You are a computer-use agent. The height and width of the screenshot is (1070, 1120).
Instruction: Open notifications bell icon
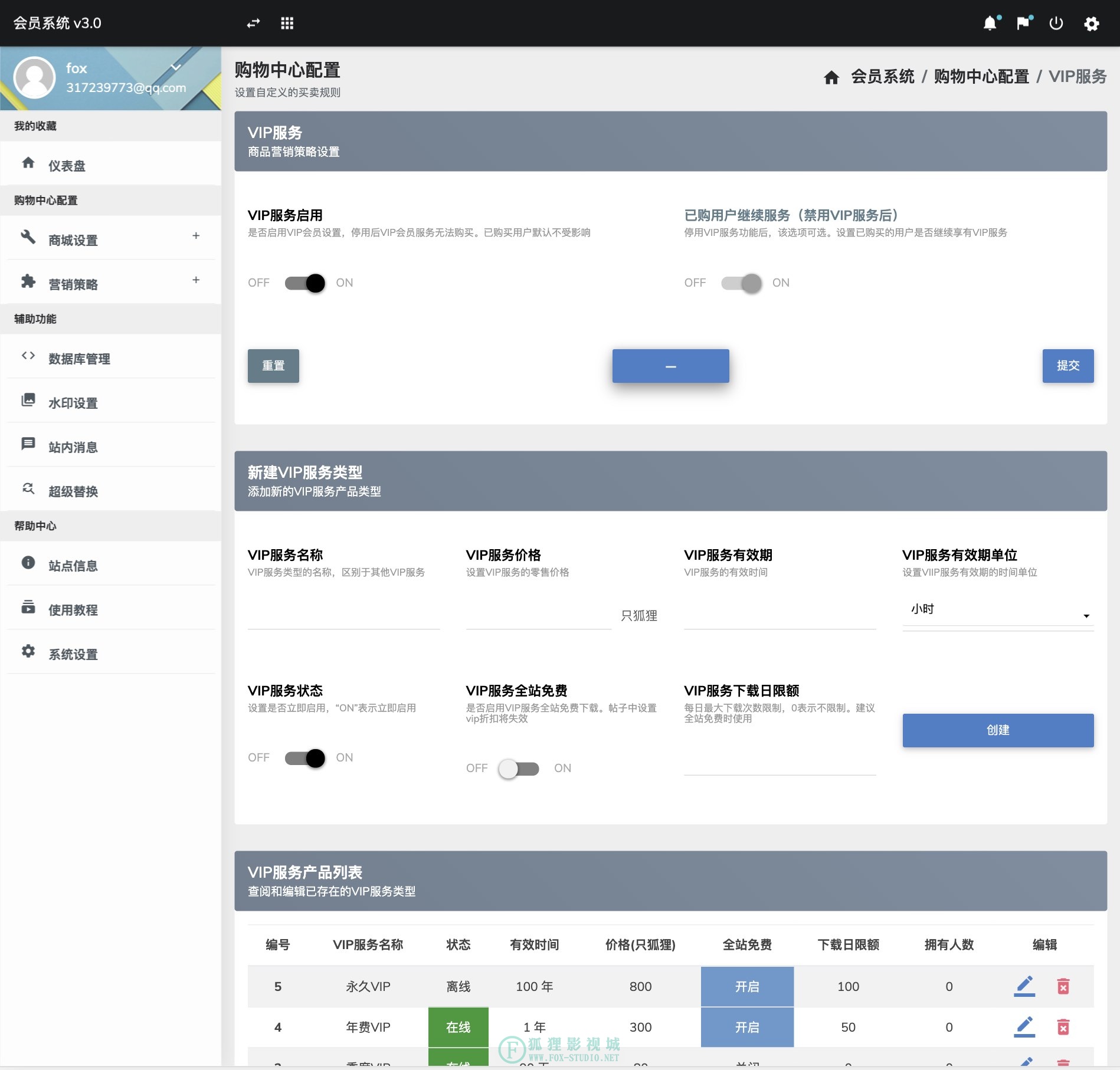[x=990, y=24]
